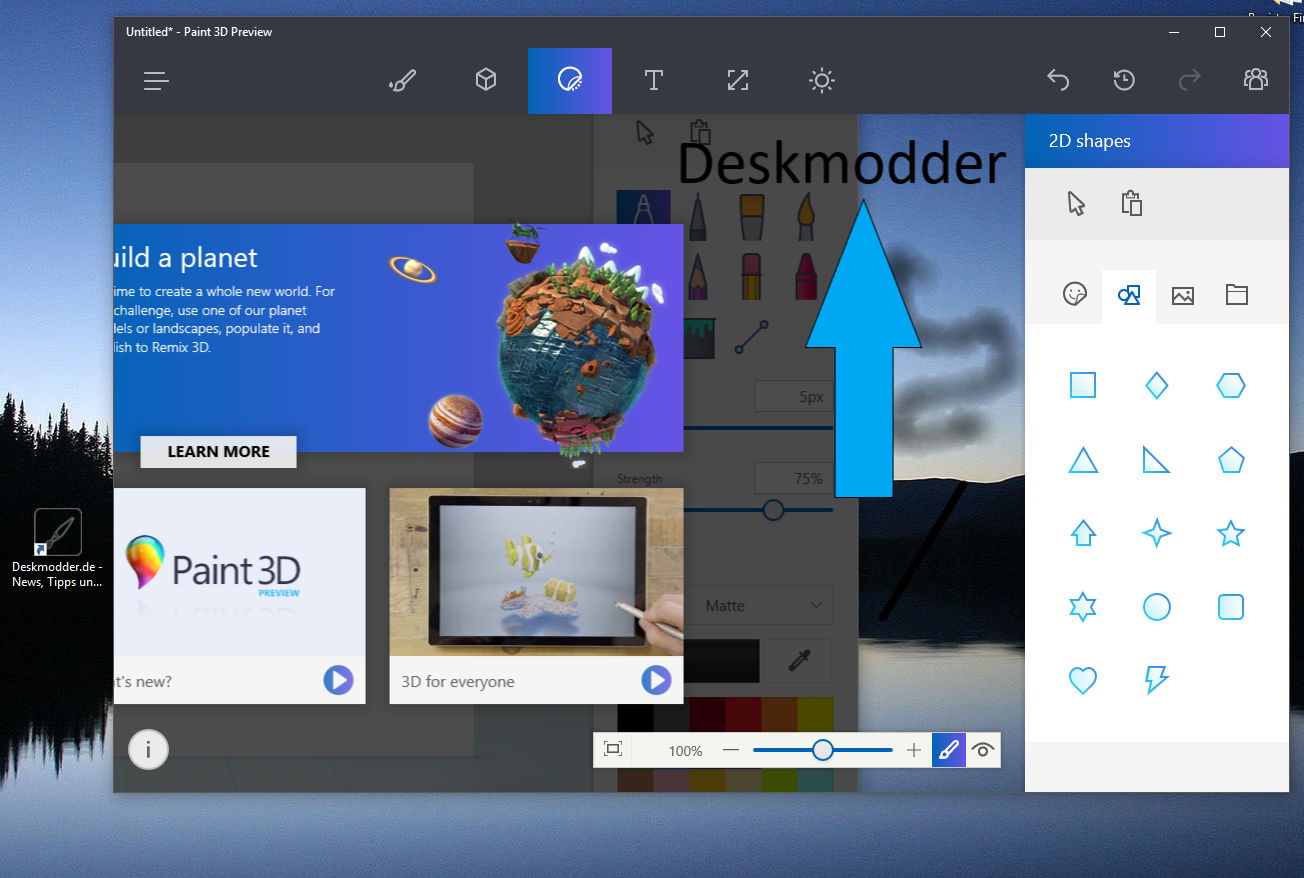Open the Matte material dropdown
Image resolution: width=1304 pixels, height=878 pixels.
tap(763, 605)
